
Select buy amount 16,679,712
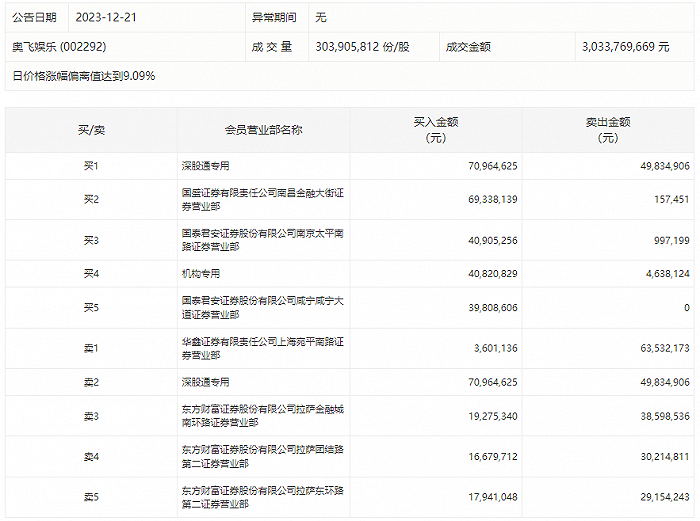493,457
